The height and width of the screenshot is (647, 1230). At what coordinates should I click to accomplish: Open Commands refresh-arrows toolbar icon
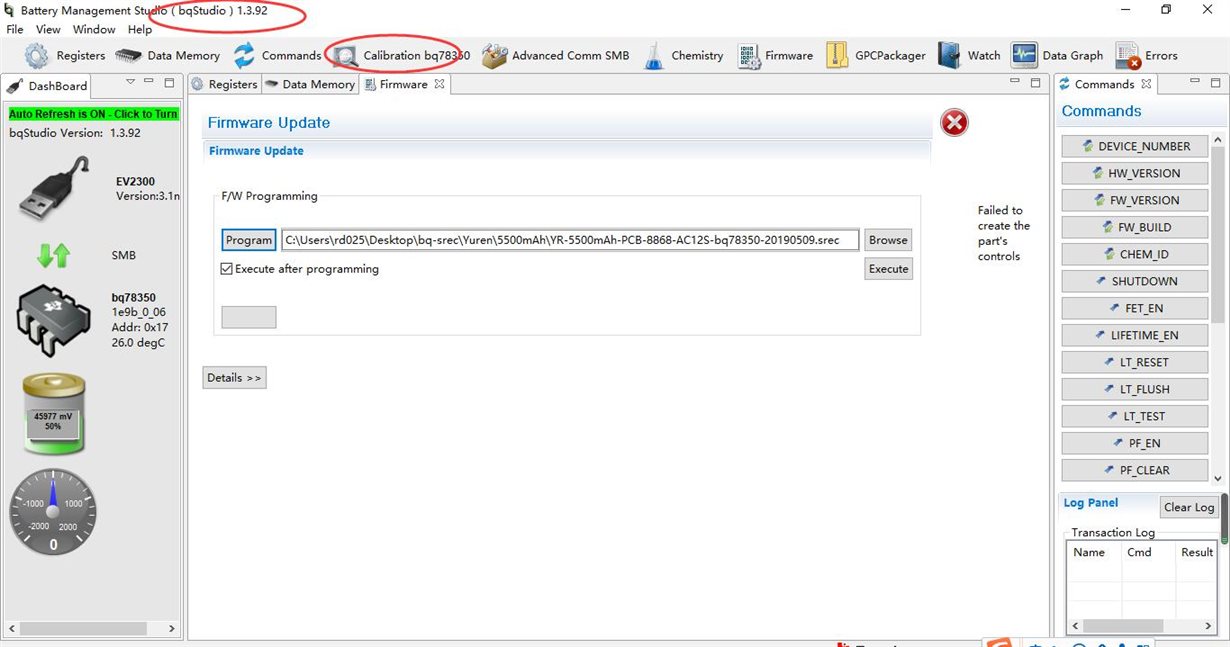tap(244, 56)
